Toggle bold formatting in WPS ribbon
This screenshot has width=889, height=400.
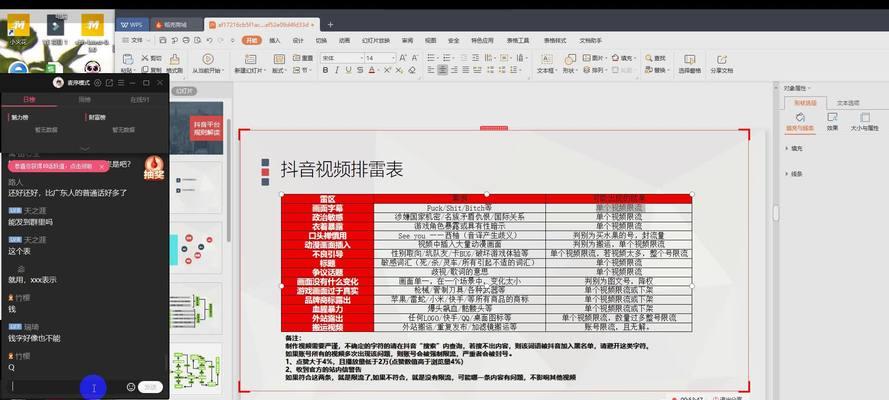pos(325,70)
